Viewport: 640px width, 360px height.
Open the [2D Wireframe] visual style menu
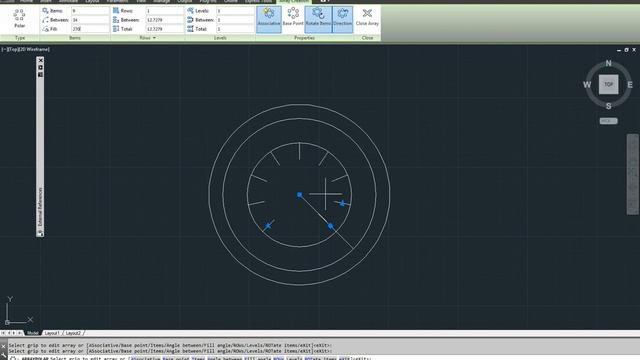click(33, 49)
